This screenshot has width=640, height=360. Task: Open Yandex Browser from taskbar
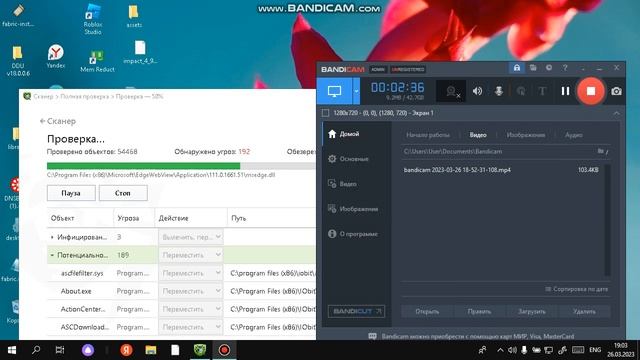coord(126,350)
